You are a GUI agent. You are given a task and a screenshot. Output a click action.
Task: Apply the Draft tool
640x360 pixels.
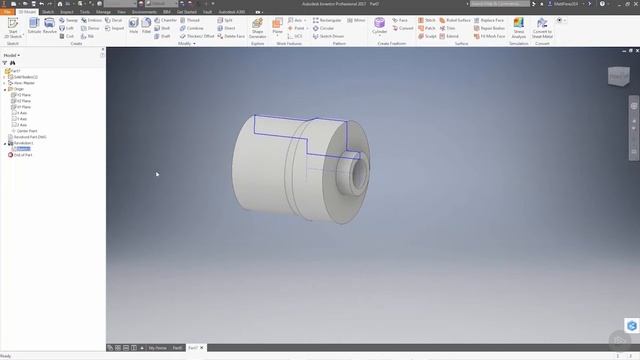(162, 36)
